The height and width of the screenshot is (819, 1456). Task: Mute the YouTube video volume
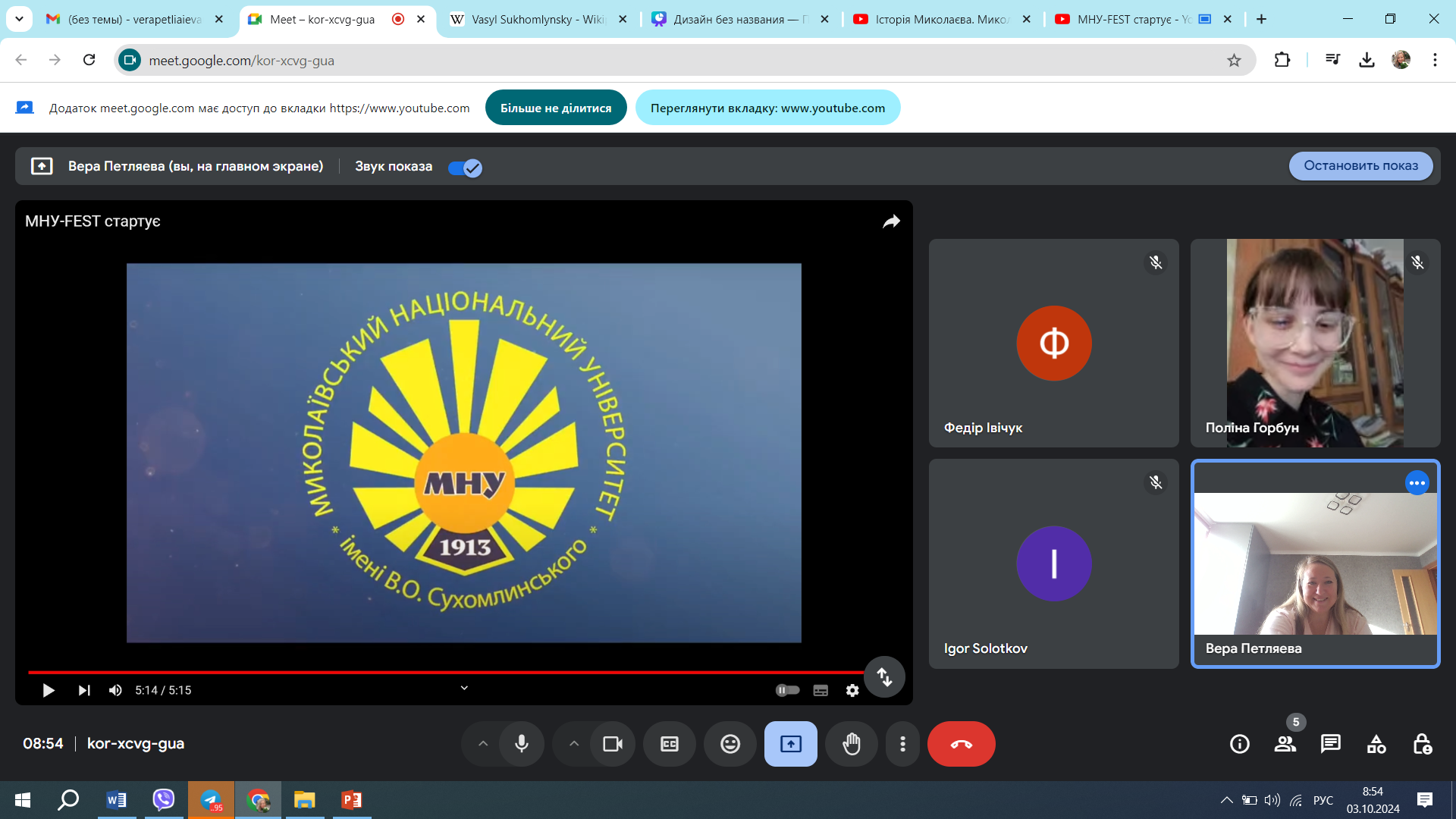pyautogui.click(x=115, y=690)
